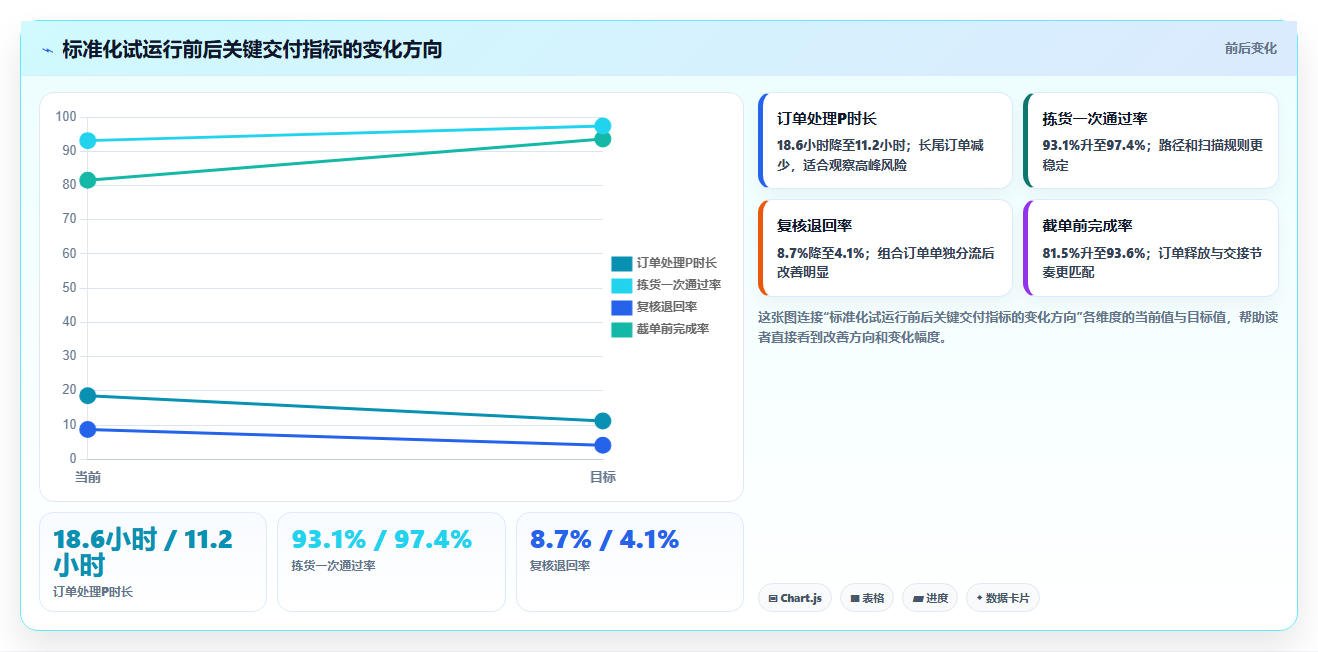Click the 8.7% / 4.1% stat card

point(630,562)
